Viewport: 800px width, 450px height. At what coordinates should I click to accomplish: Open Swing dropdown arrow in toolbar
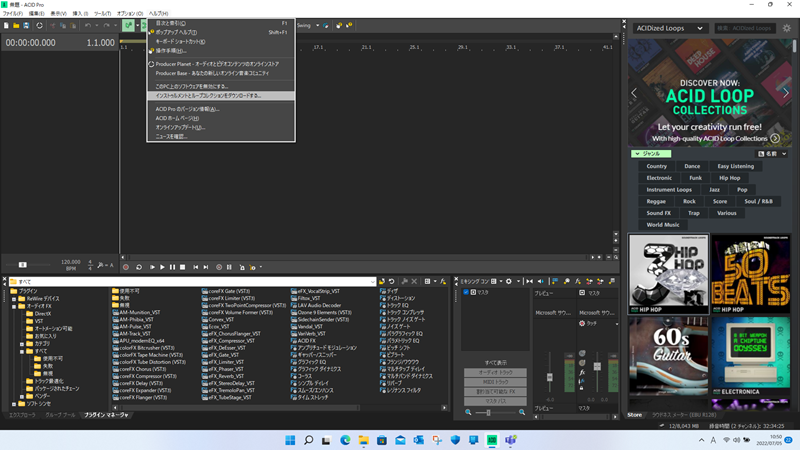(x=317, y=26)
